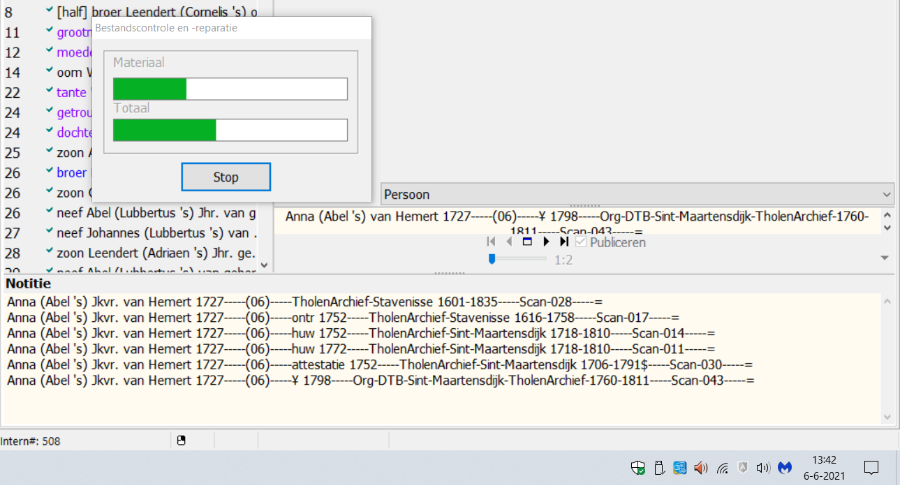900x485 pixels.
Task: Click the next record arrow
Action: (x=546, y=242)
